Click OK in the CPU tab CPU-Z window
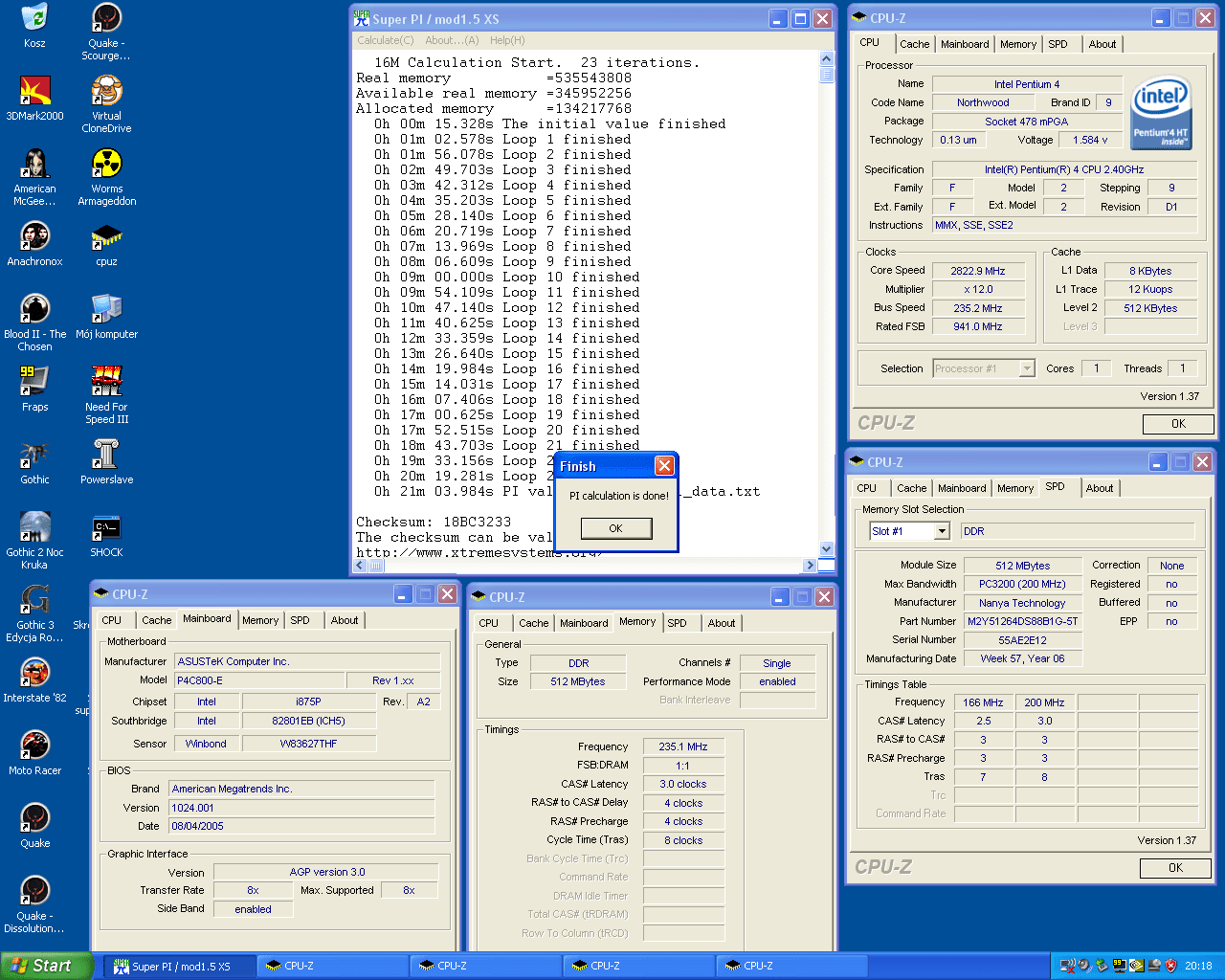 tap(1178, 424)
